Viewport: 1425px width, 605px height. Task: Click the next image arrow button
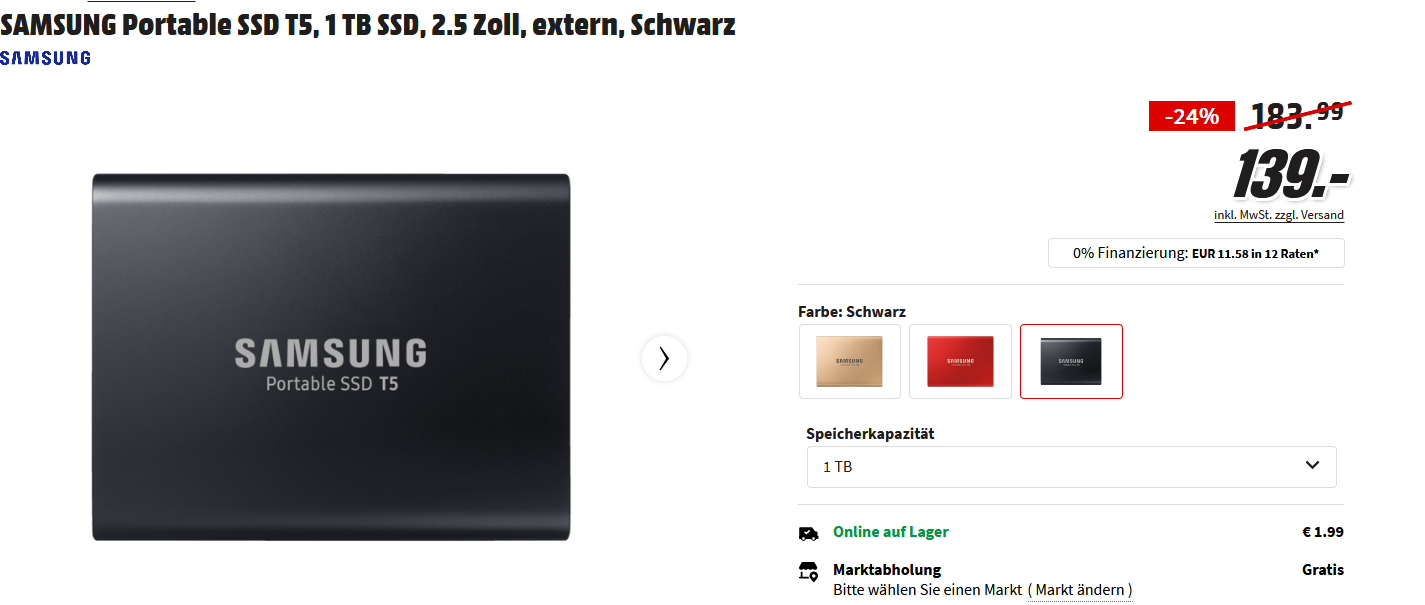coord(664,358)
